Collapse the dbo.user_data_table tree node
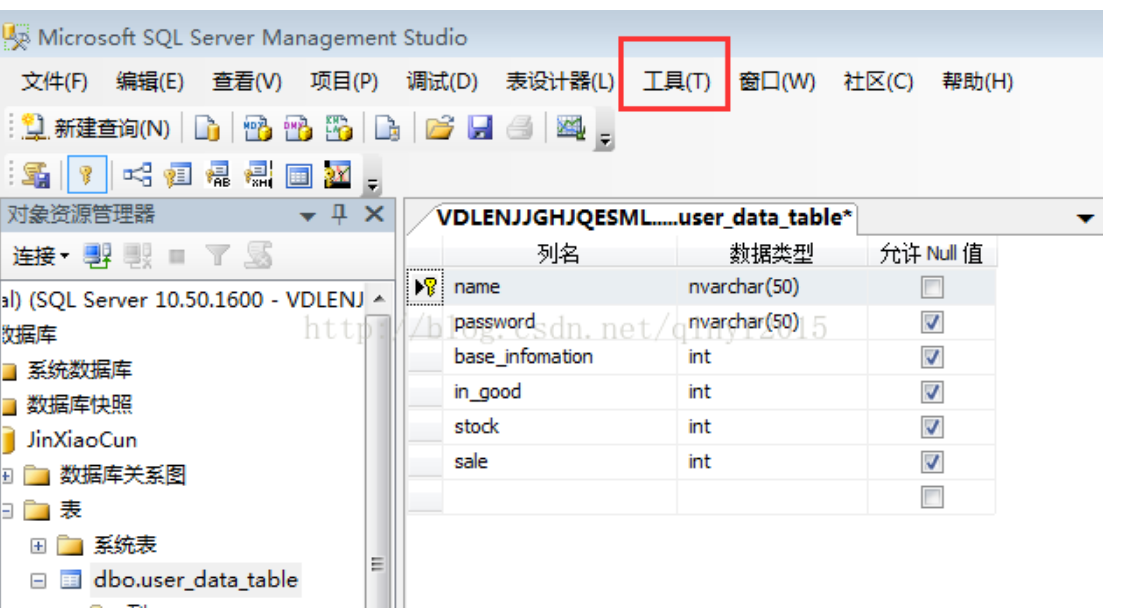This screenshot has width=1148, height=610. tap(38, 580)
